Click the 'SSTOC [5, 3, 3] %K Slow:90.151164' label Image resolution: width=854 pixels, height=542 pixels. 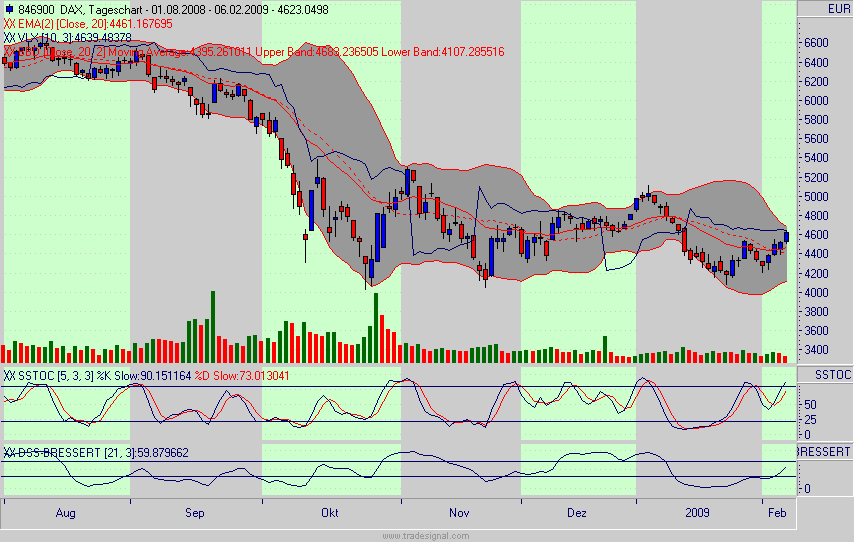coord(105,376)
